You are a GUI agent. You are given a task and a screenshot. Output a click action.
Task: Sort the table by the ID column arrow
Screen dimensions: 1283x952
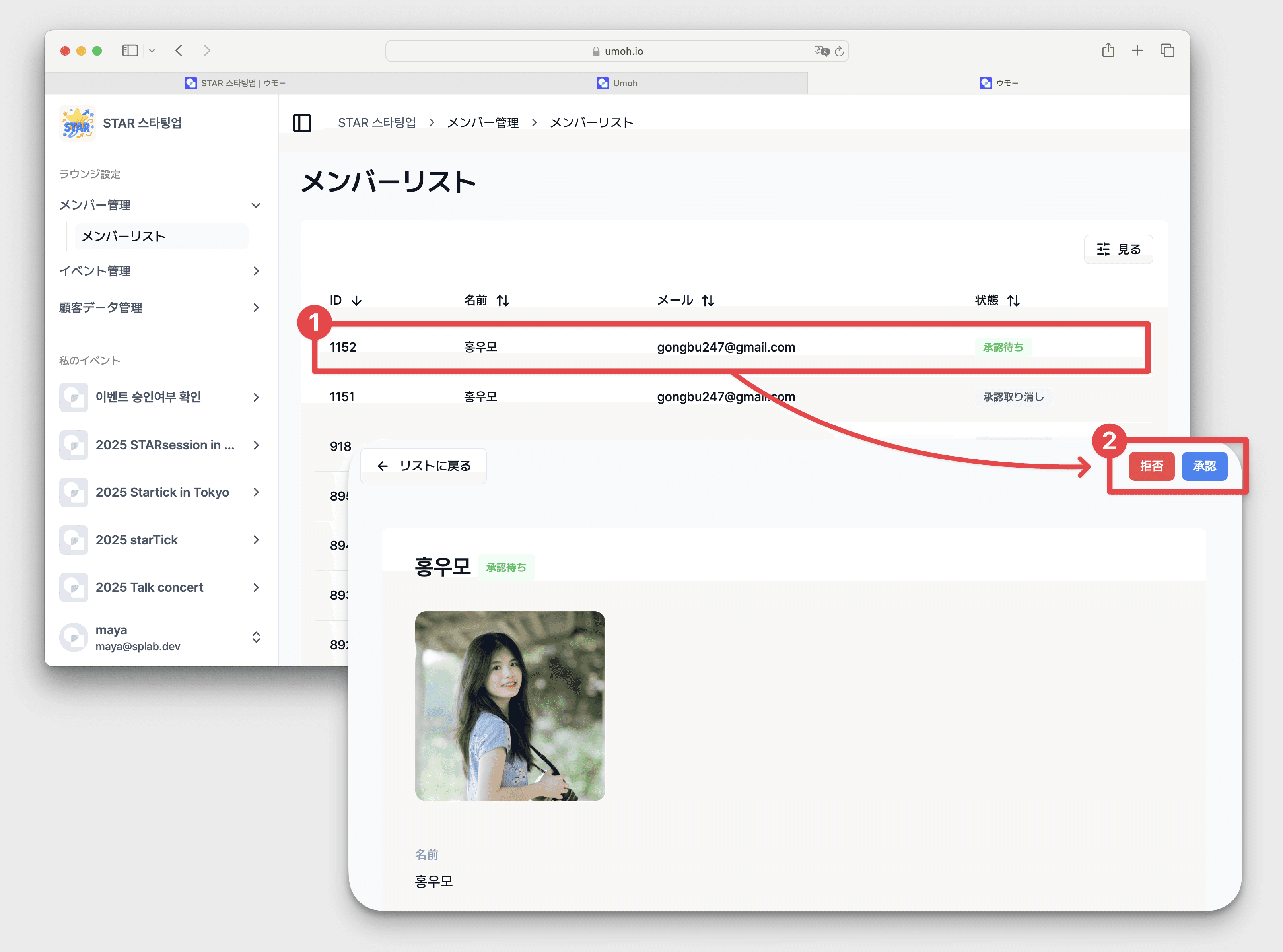(357, 301)
